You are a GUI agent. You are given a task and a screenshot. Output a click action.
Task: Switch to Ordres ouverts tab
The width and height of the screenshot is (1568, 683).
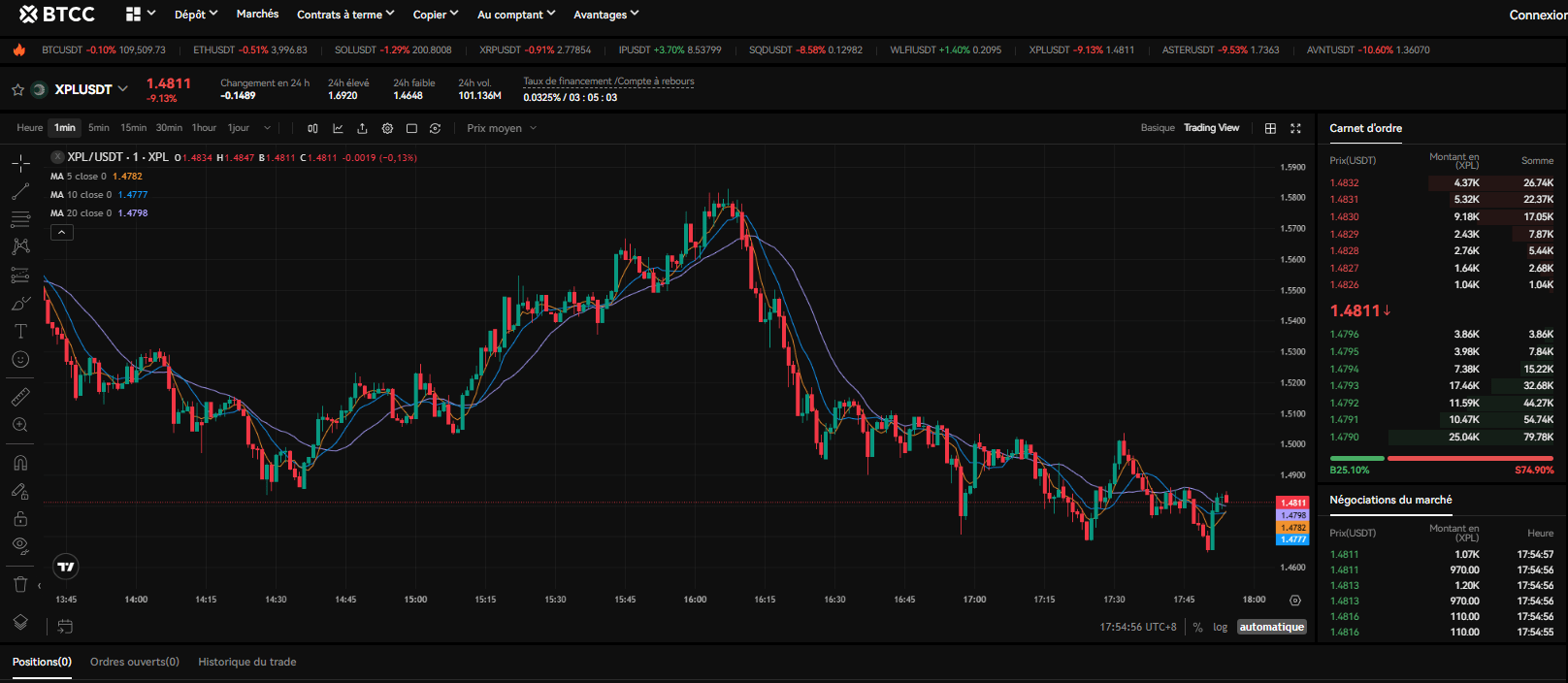tap(135, 662)
